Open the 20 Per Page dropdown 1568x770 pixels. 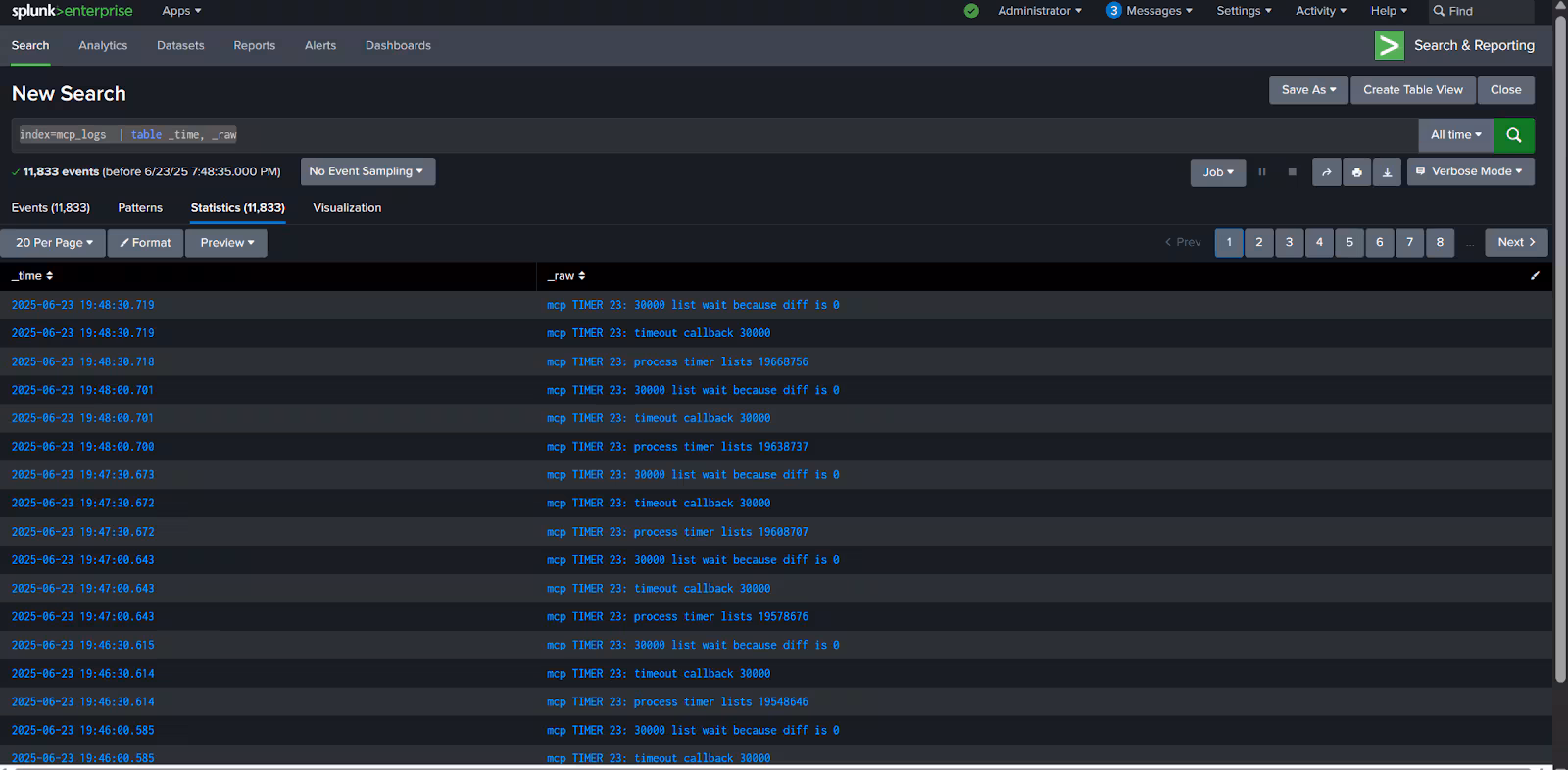(54, 243)
